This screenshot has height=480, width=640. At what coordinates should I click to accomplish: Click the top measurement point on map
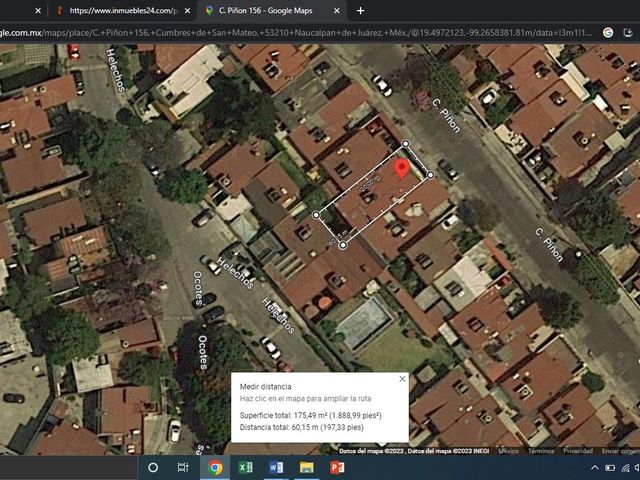coord(405,144)
